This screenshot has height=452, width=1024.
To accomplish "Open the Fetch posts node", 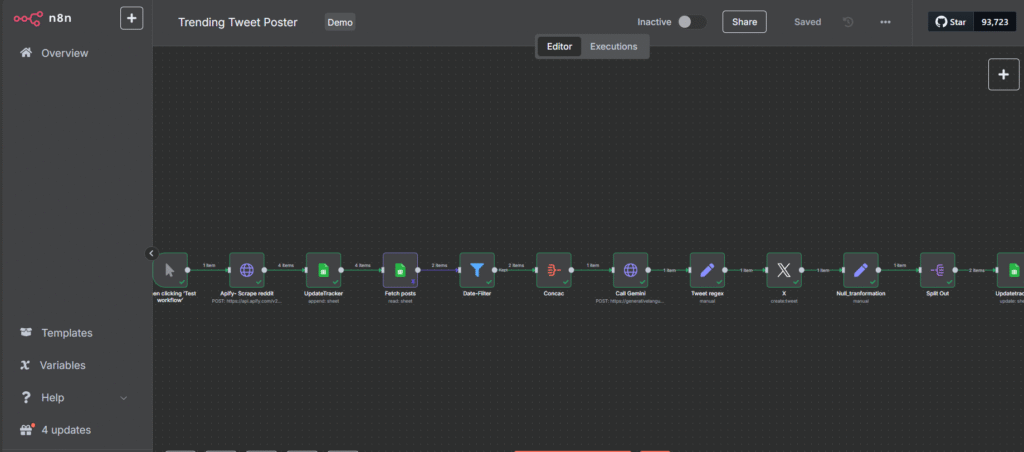I will [x=400, y=269].
